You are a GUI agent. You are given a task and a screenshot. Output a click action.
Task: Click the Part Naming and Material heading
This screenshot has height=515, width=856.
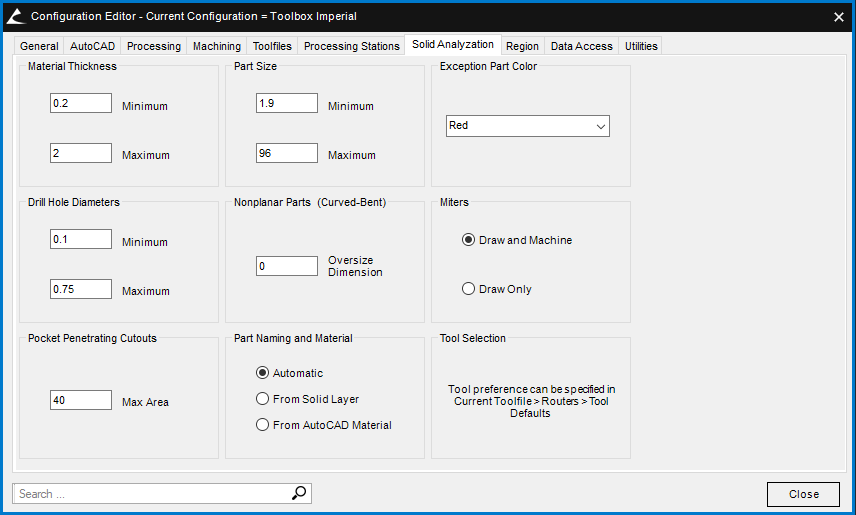[293, 338]
